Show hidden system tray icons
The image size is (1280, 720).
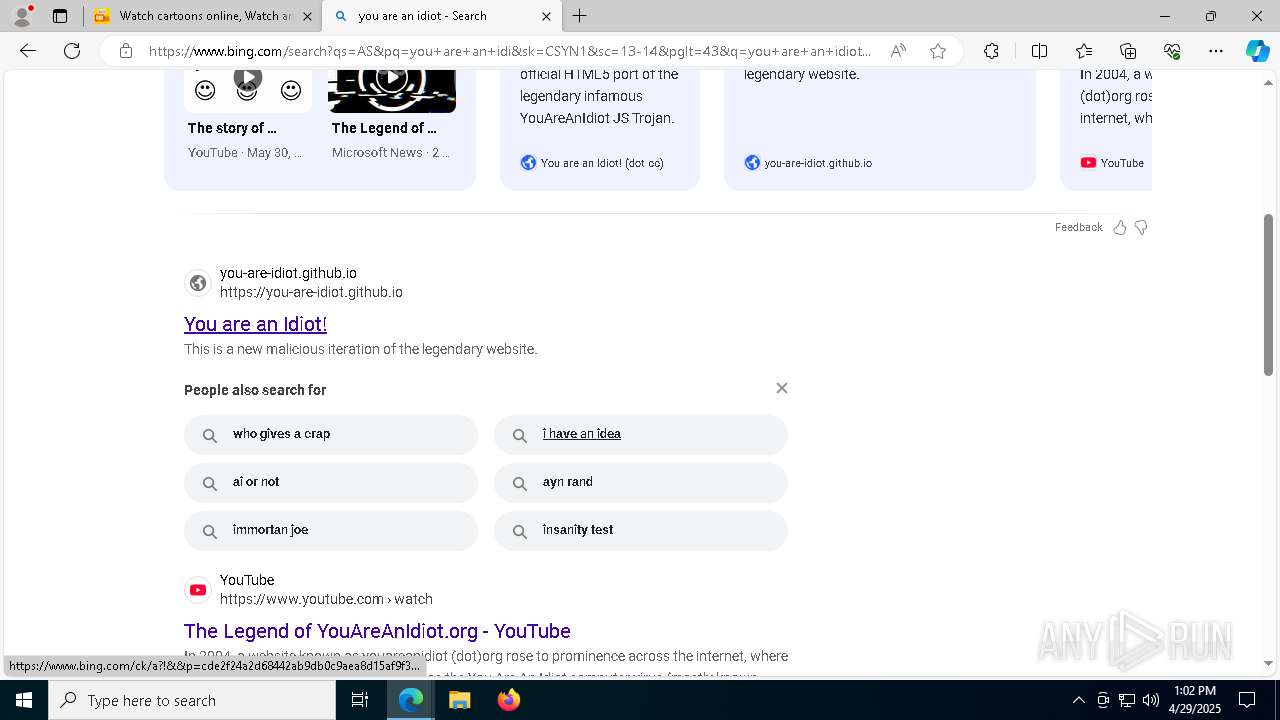coord(1078,700)
